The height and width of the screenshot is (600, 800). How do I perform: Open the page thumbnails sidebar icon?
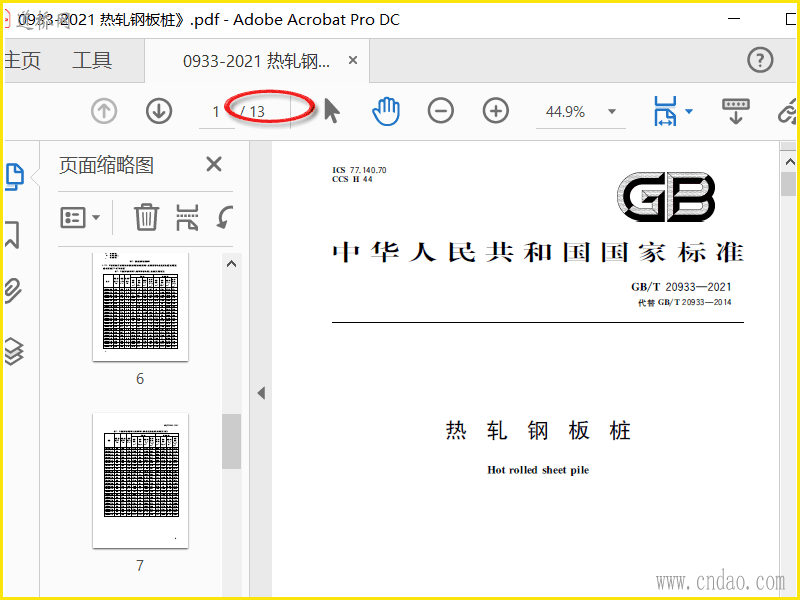click(x=14, y=177)
